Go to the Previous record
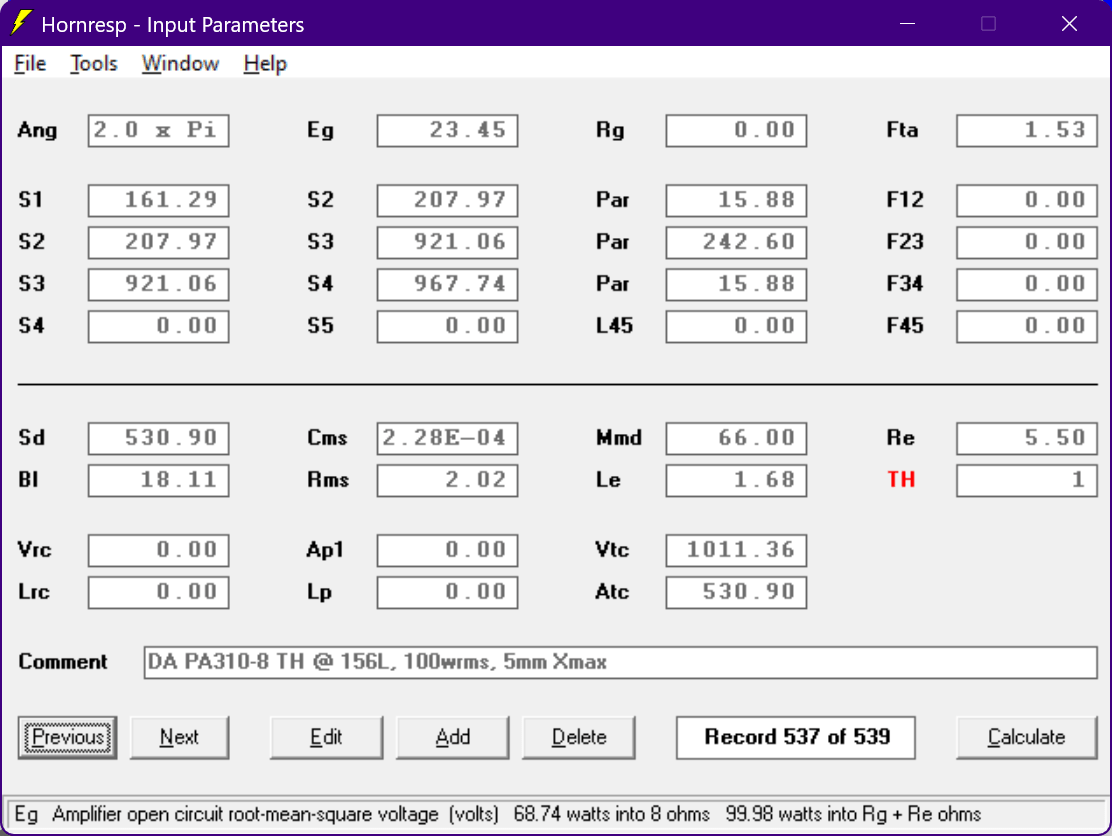The image size is (1112, 836). coord(67,737)
